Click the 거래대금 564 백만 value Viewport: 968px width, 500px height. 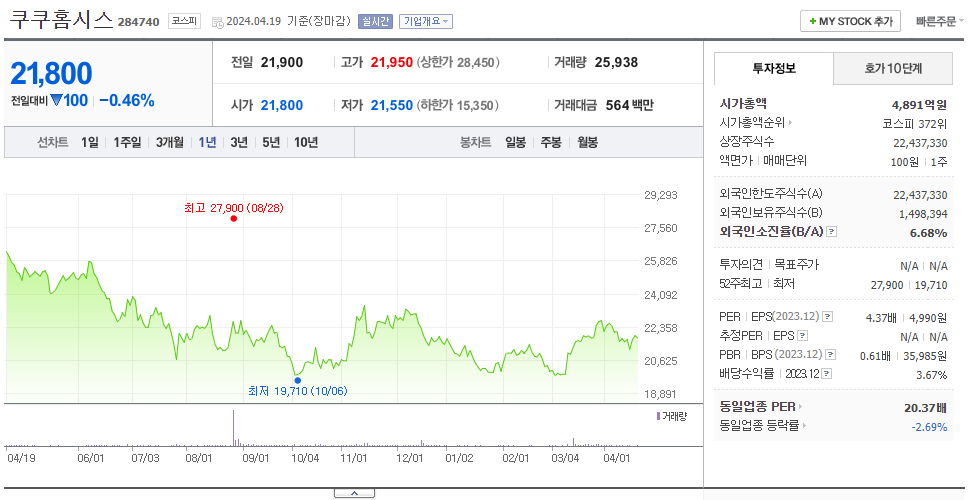pyautogui.click(x=629, y=106)
